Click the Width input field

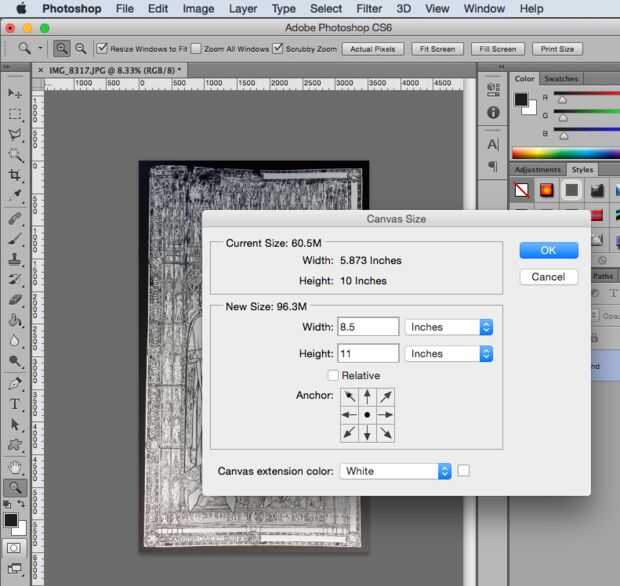tap(368, 327)
